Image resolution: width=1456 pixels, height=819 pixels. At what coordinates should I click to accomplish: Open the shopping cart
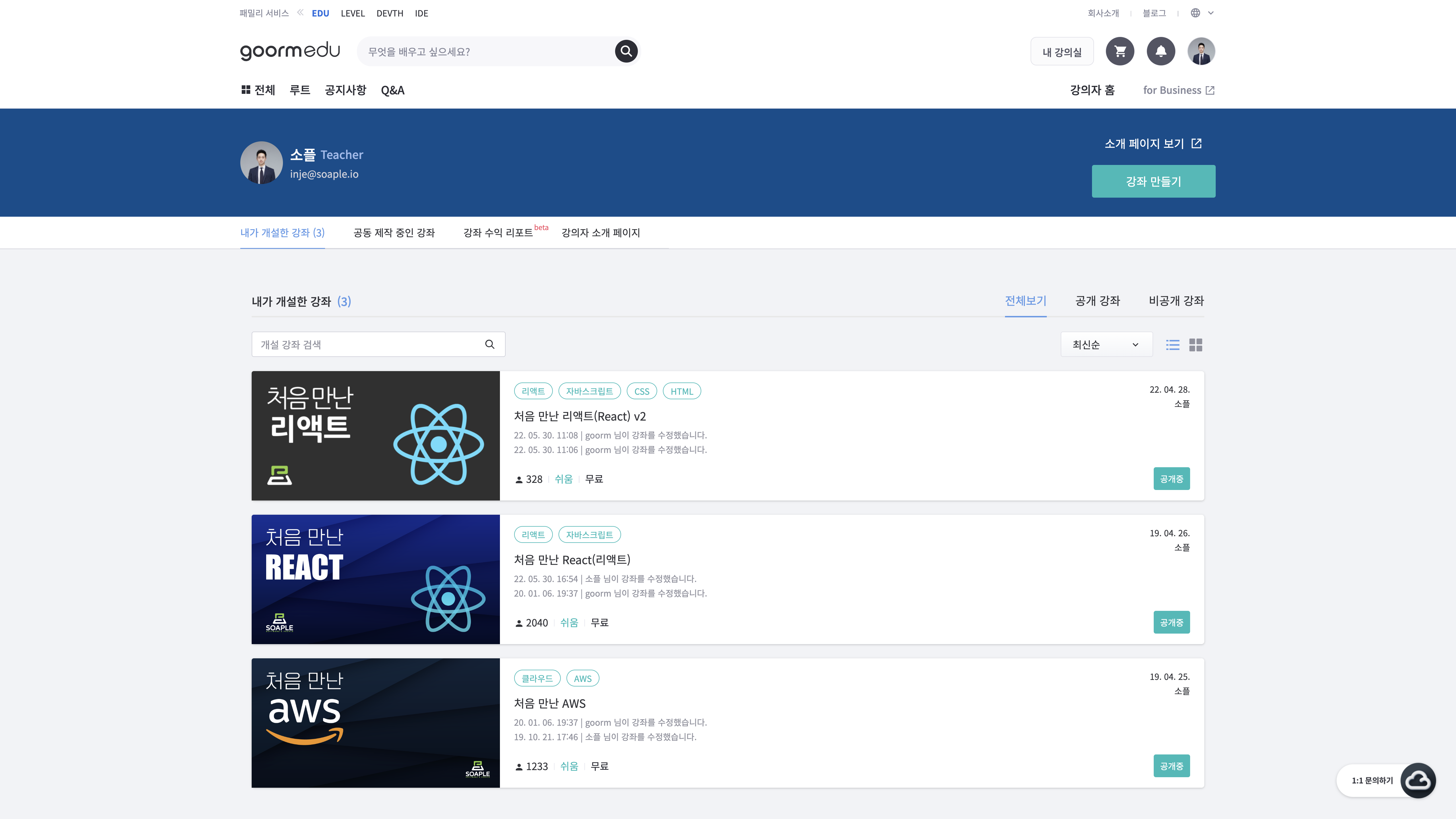[1120, 51]
